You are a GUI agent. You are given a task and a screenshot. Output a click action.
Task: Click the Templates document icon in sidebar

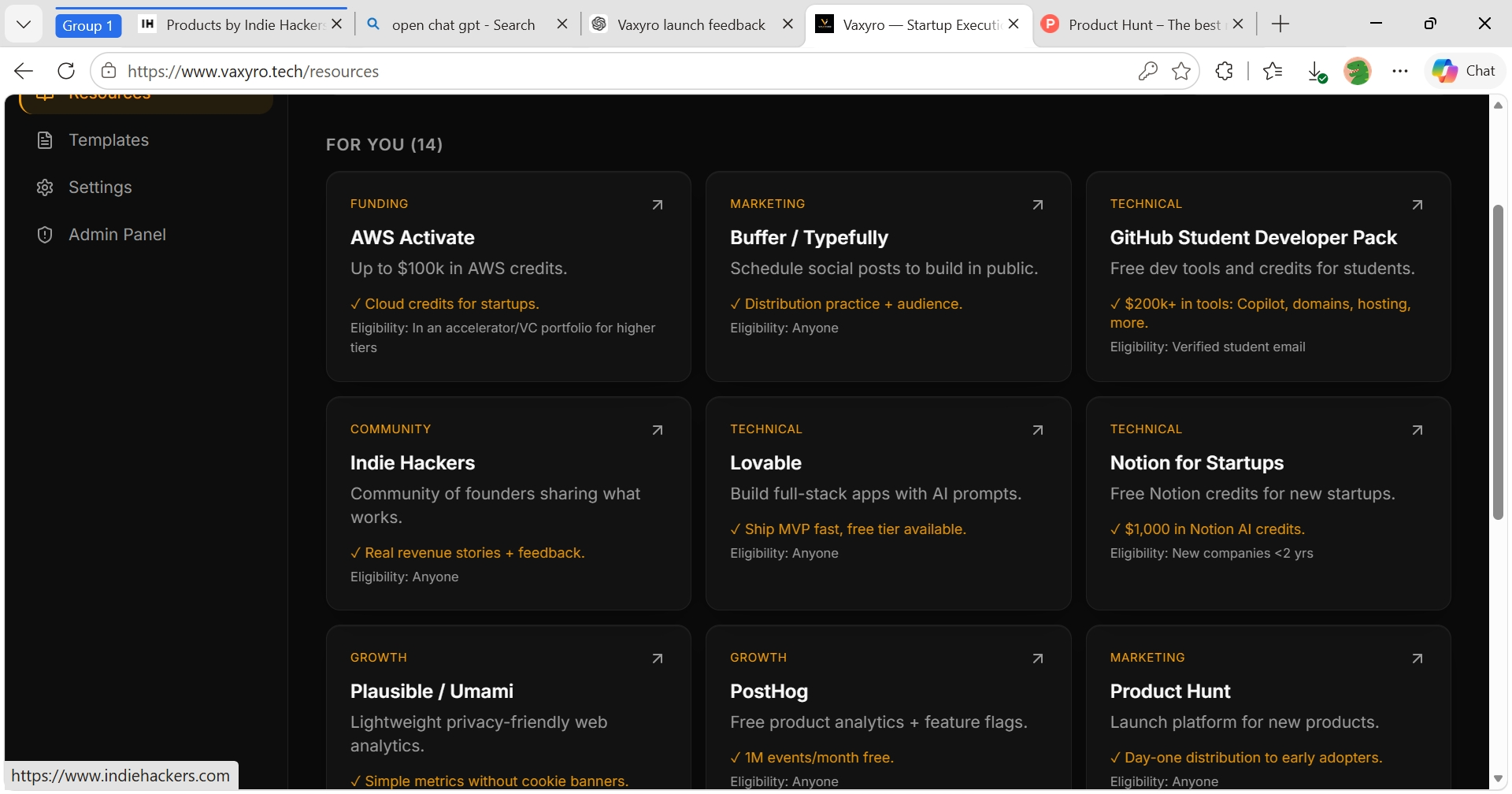tap(45, 140)
